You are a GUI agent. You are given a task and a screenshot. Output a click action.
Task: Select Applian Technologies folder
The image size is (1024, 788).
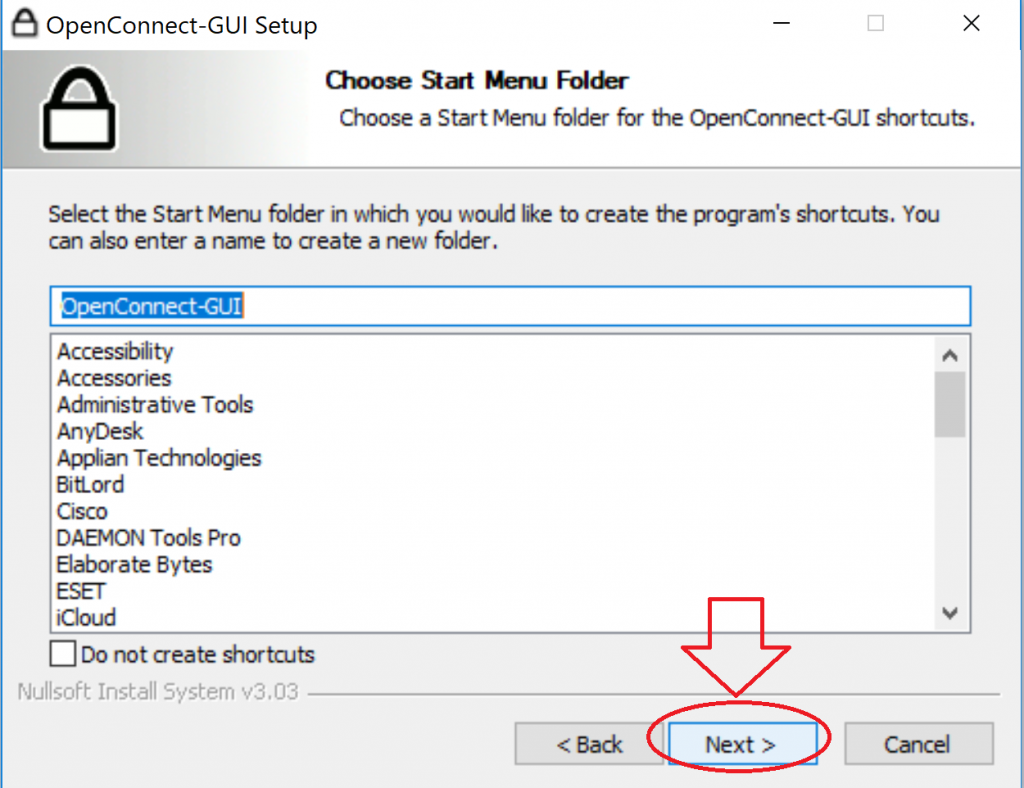tap(159, 458)
